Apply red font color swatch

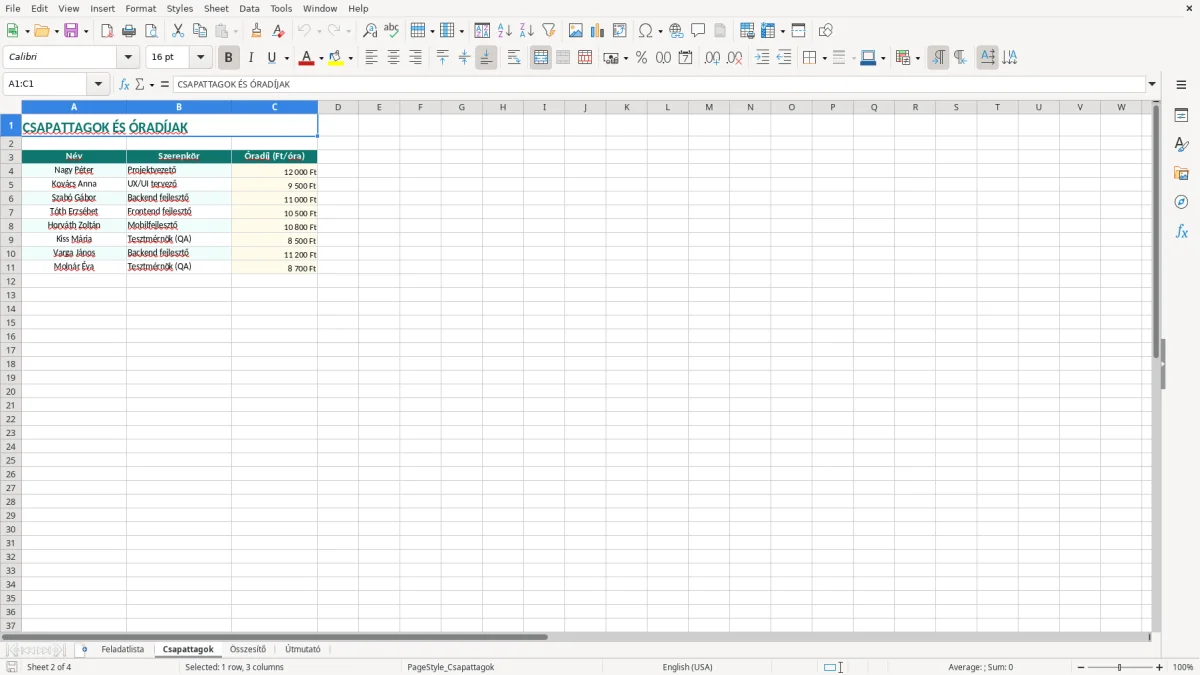point(306,58)
